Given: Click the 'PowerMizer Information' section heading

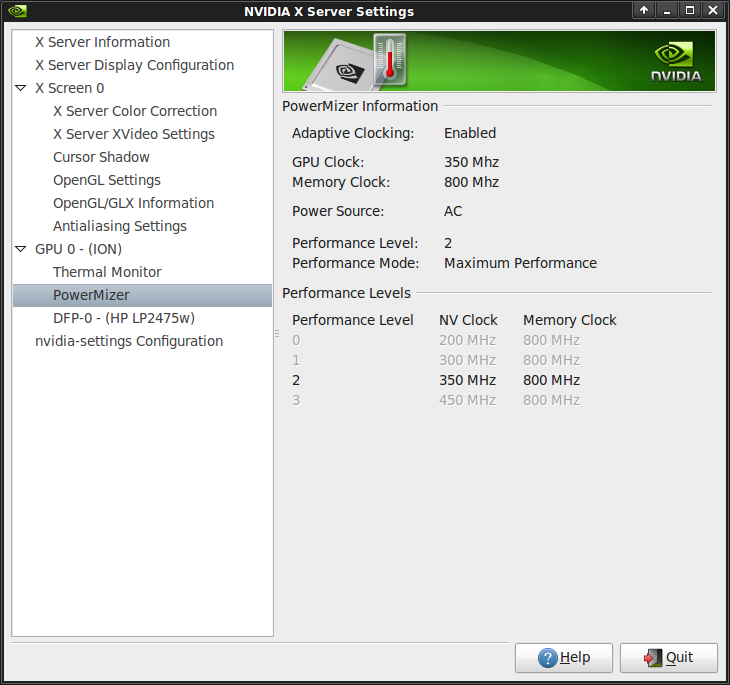Looking at the screenshot, I should [x=360, y=106].
